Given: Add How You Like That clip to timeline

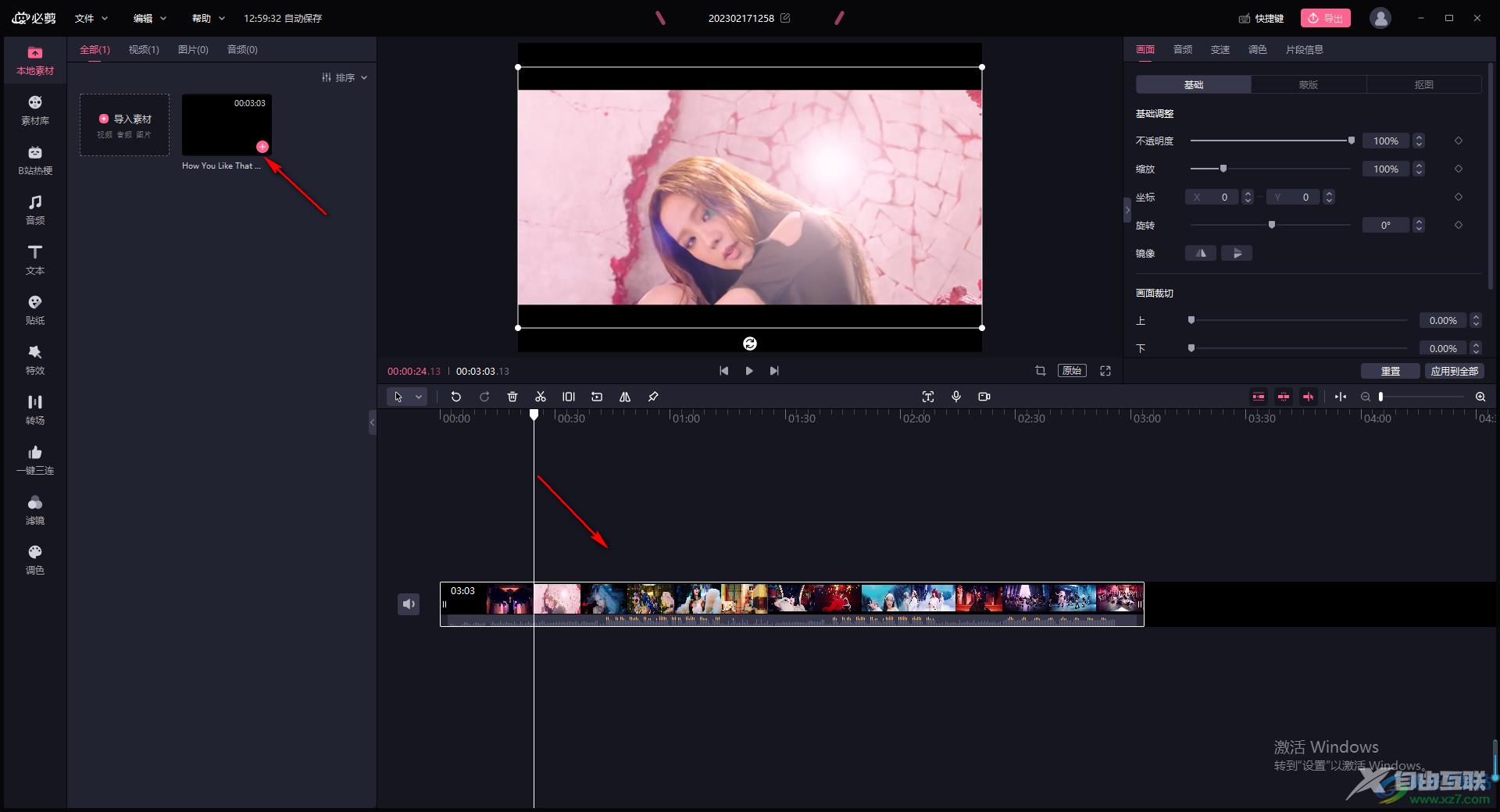Looking at the screenshot, I should point(262,147).
